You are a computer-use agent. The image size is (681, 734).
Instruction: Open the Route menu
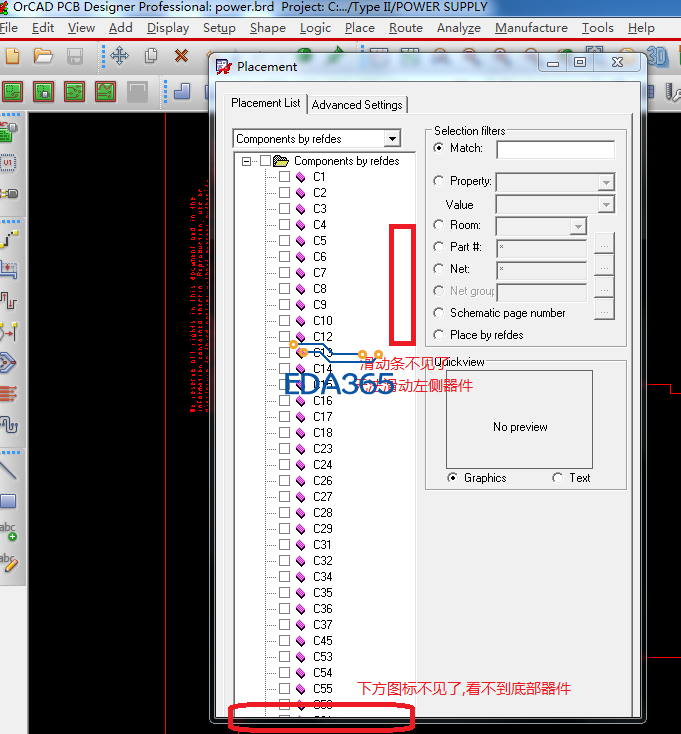[x=406, y=28]
